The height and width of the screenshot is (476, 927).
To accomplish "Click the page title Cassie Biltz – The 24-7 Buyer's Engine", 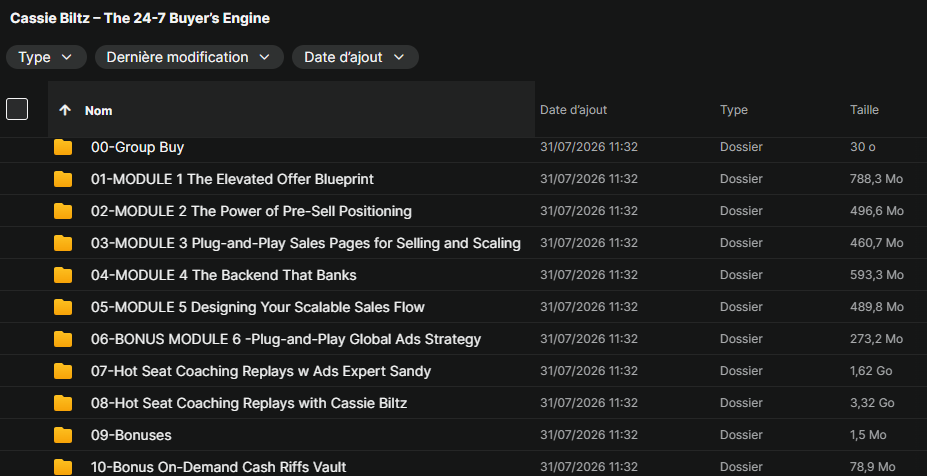I will 140,18.
